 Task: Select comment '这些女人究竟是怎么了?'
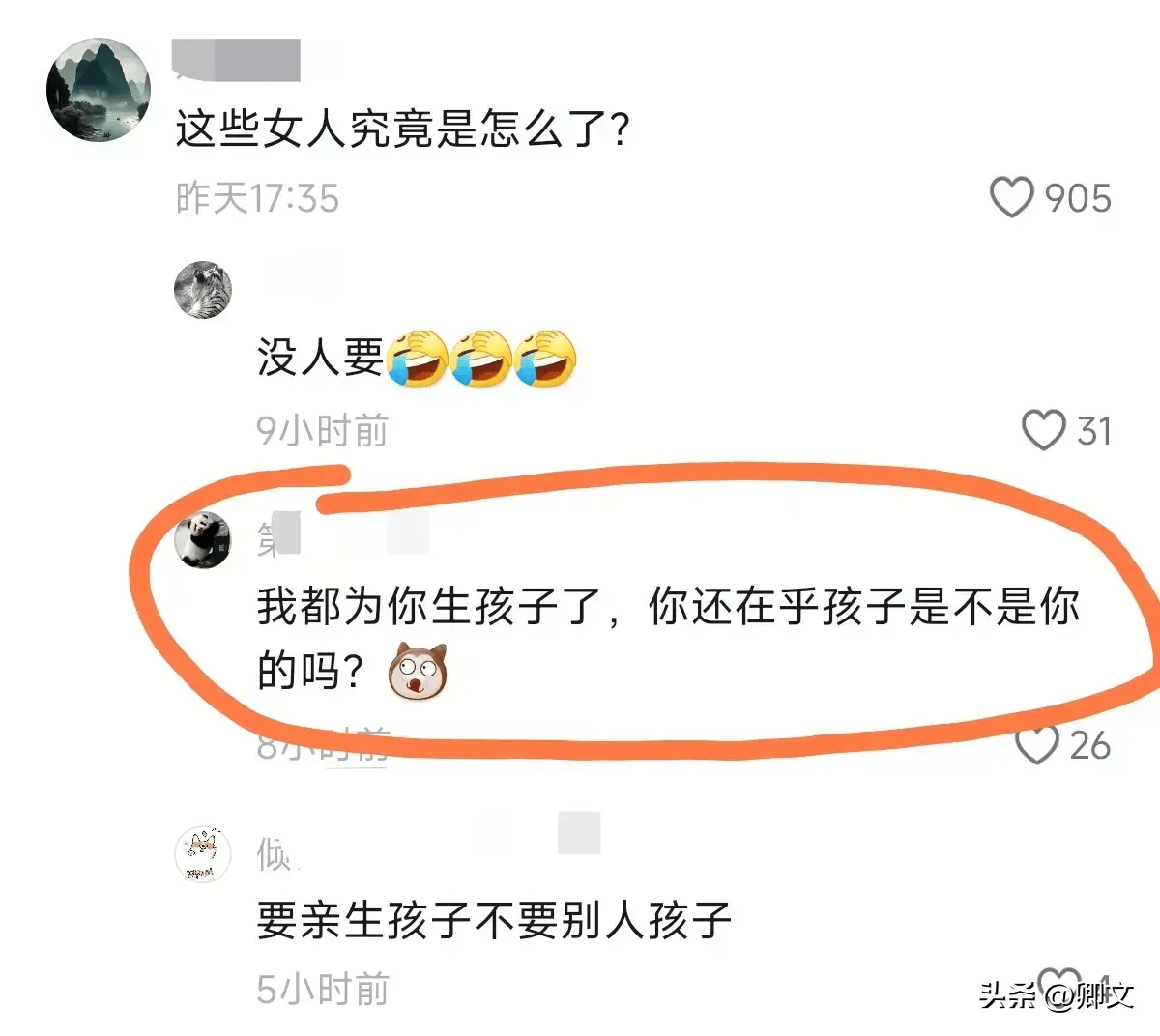[x=402, y=129]
